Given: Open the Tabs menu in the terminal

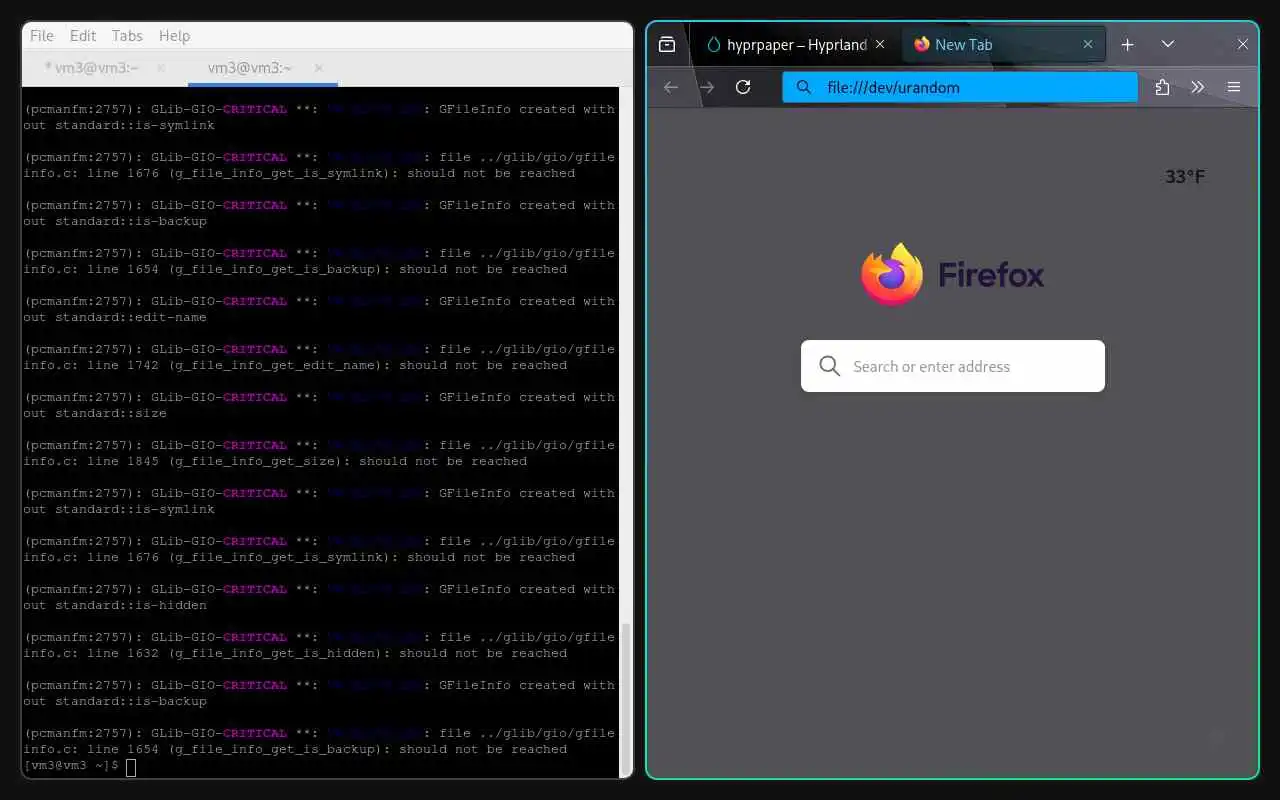Looking at the screenshot, I should (x=127, y=35).
